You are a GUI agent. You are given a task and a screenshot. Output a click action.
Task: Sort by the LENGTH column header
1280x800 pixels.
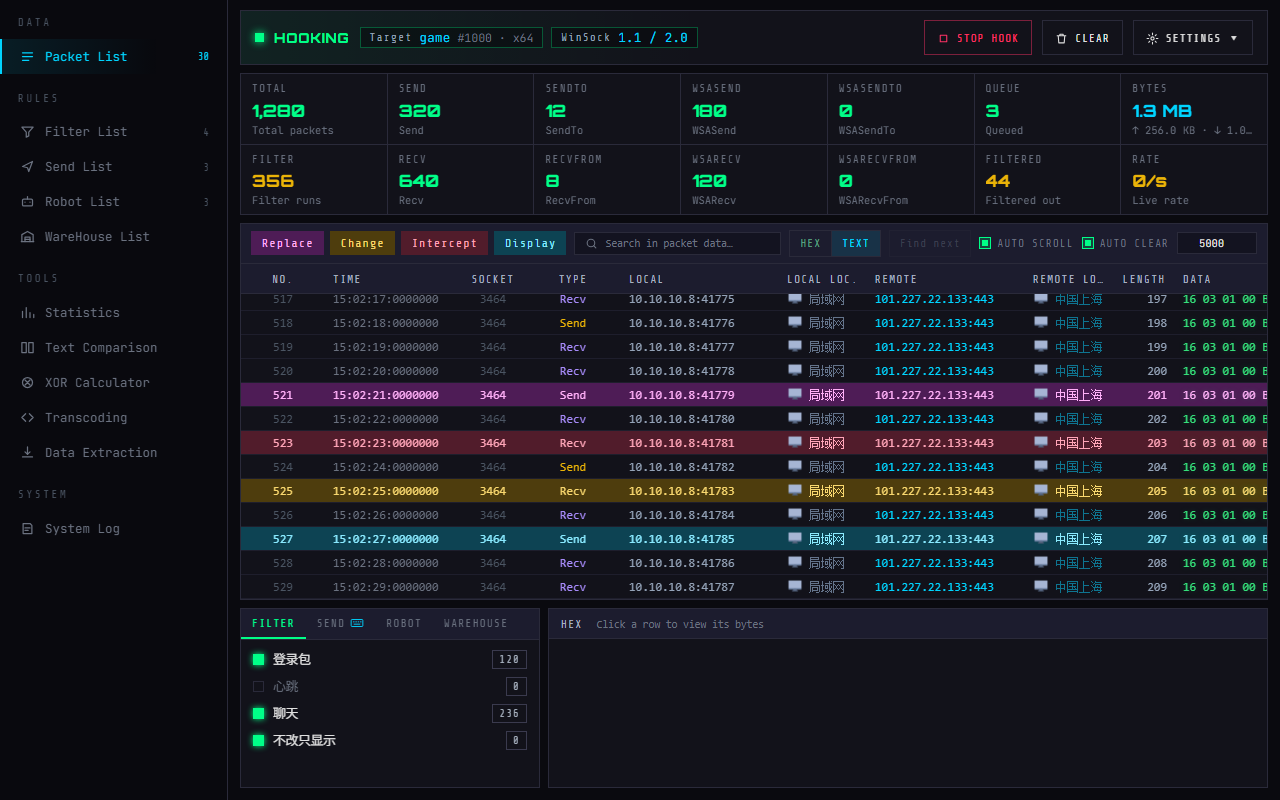[1143, 279]
